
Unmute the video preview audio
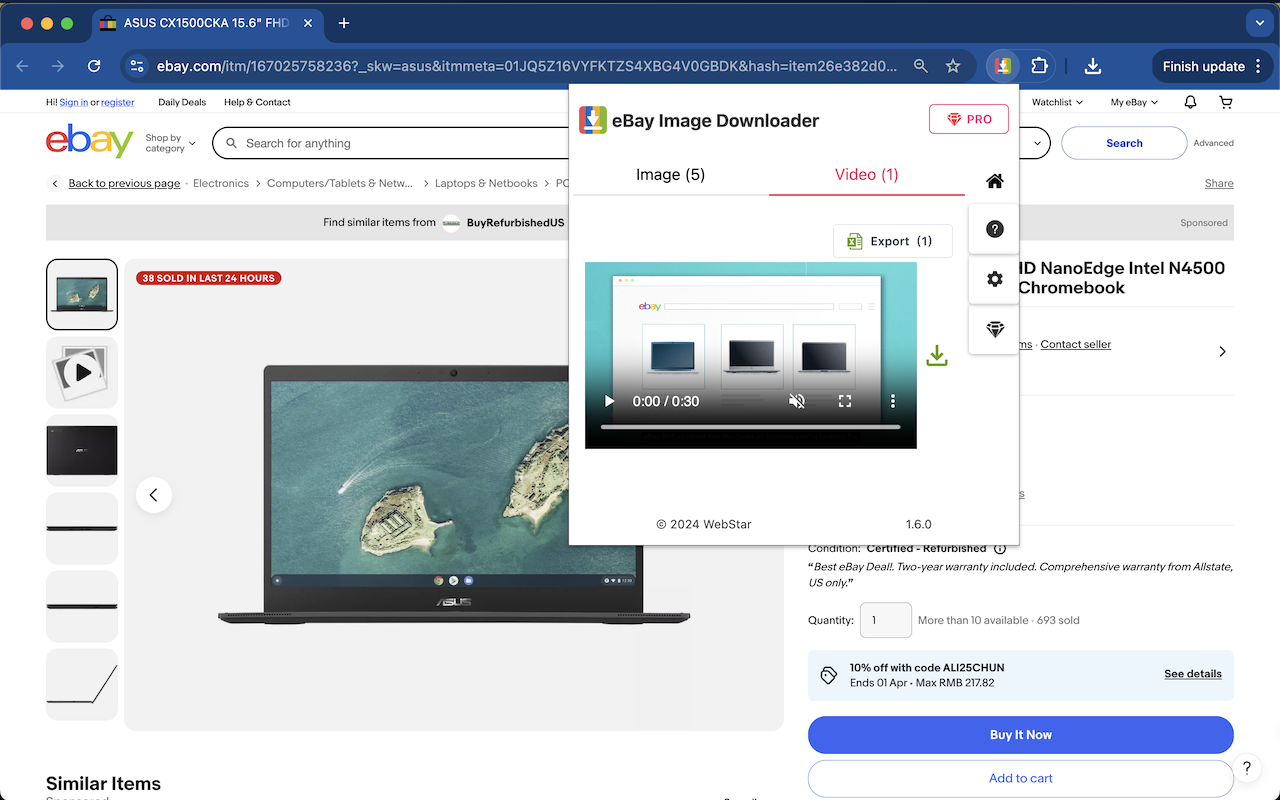click(x=797, y=401)
